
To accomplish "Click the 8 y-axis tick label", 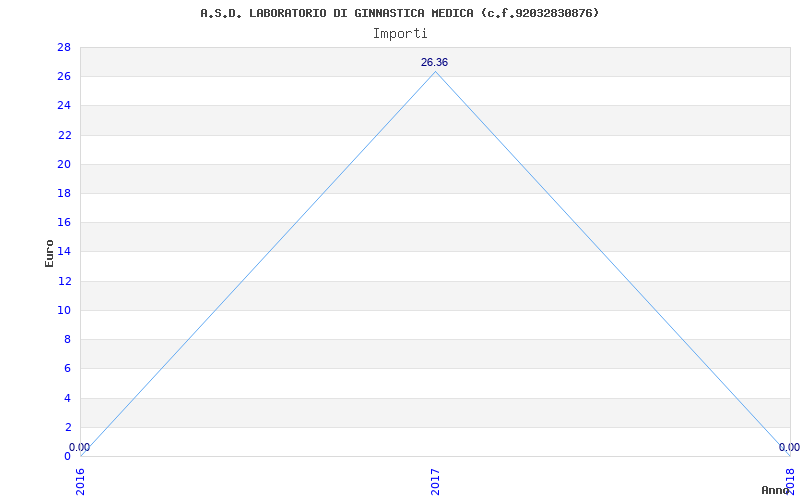I will [x=67, y=339].
